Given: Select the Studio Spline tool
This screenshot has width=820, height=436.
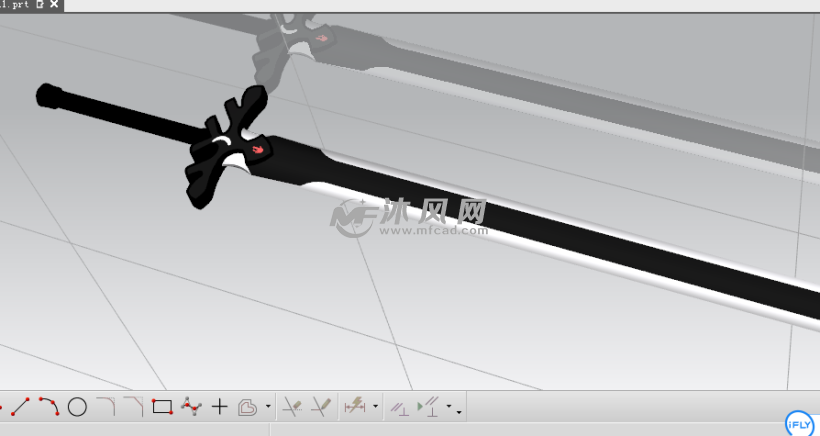Looking at the screenshot, I should [191, 406].
